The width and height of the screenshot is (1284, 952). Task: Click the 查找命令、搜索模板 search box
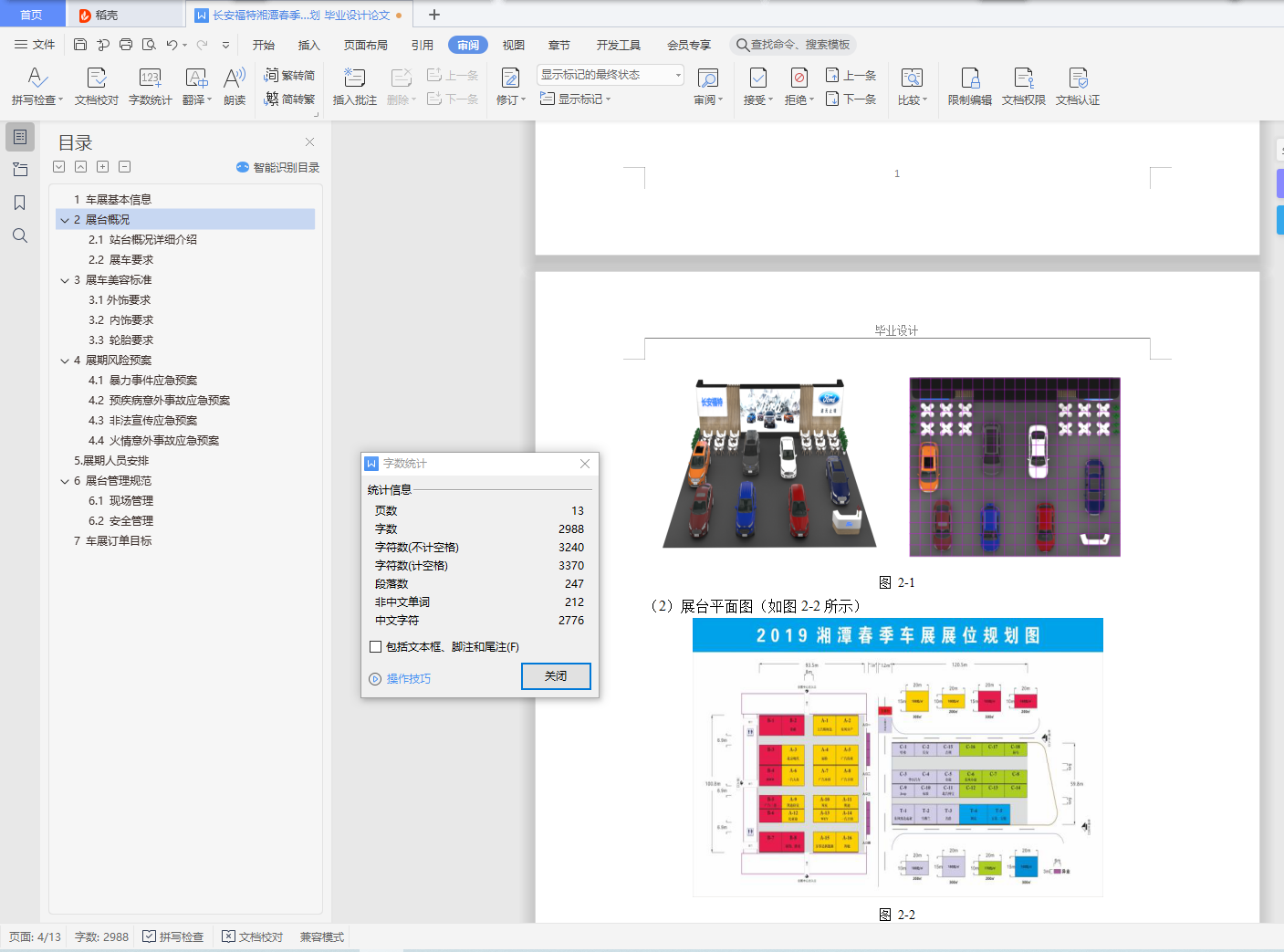[793, 45]
